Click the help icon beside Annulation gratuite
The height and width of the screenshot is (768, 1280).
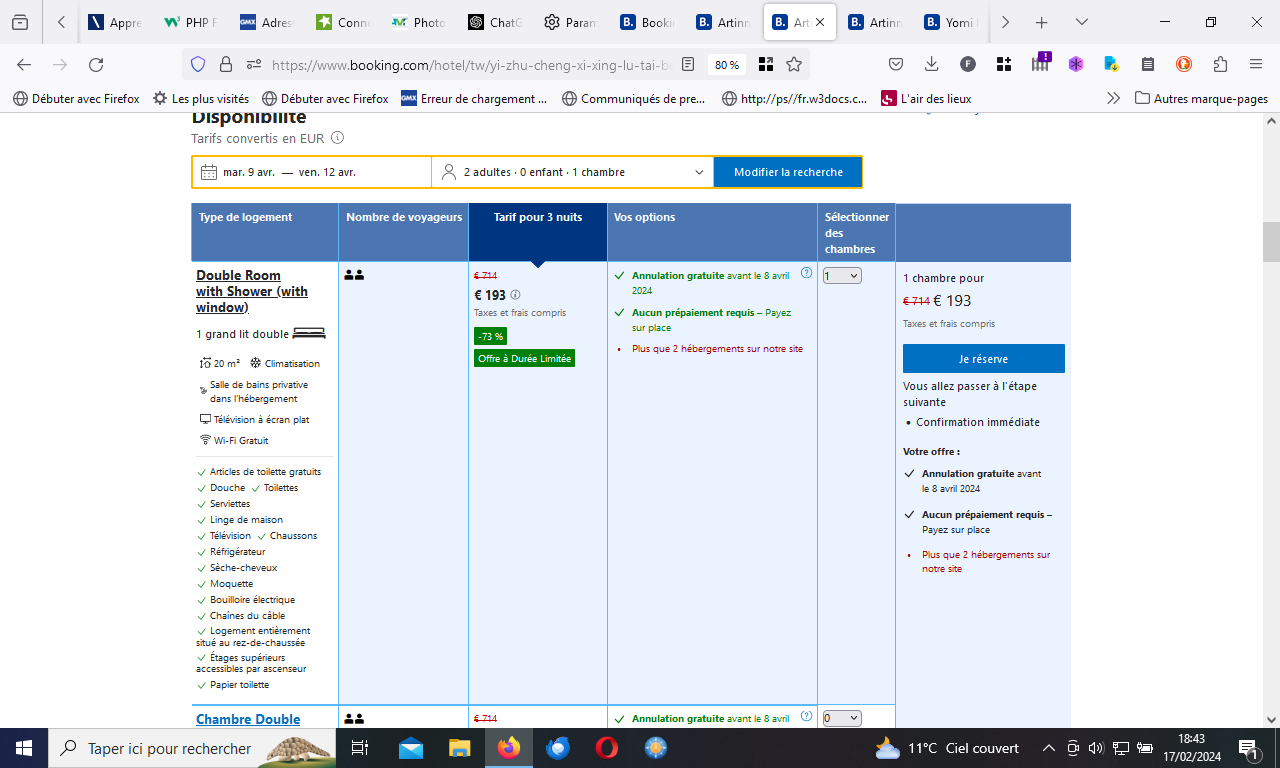(x=806, y=273)
